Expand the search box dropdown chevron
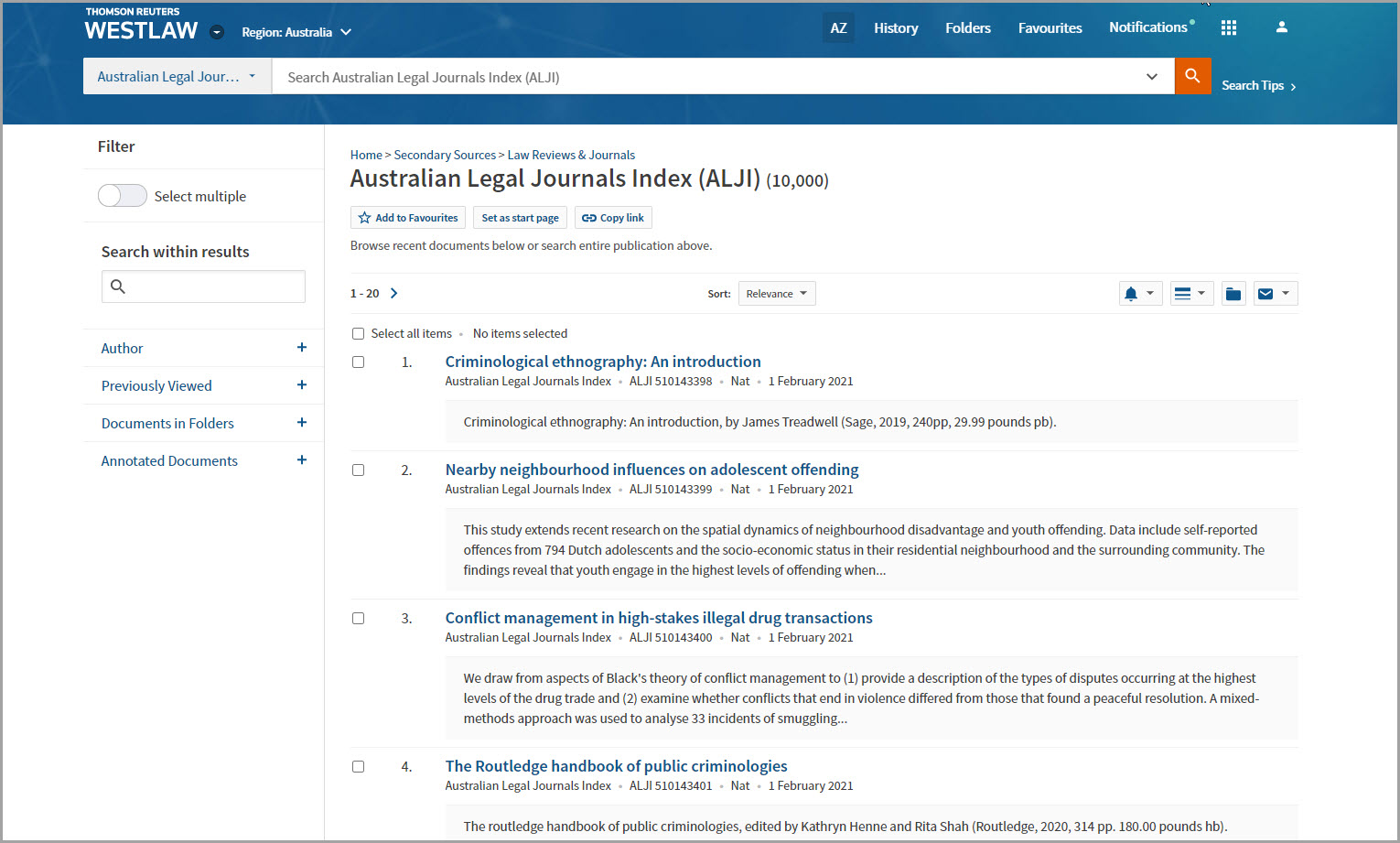This screenshot has width=1400, height=843. point(1152,77)
